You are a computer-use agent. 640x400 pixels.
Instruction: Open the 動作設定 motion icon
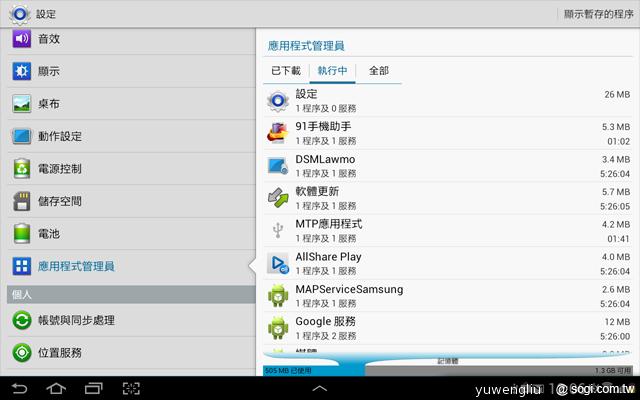[x=22, y=136]
